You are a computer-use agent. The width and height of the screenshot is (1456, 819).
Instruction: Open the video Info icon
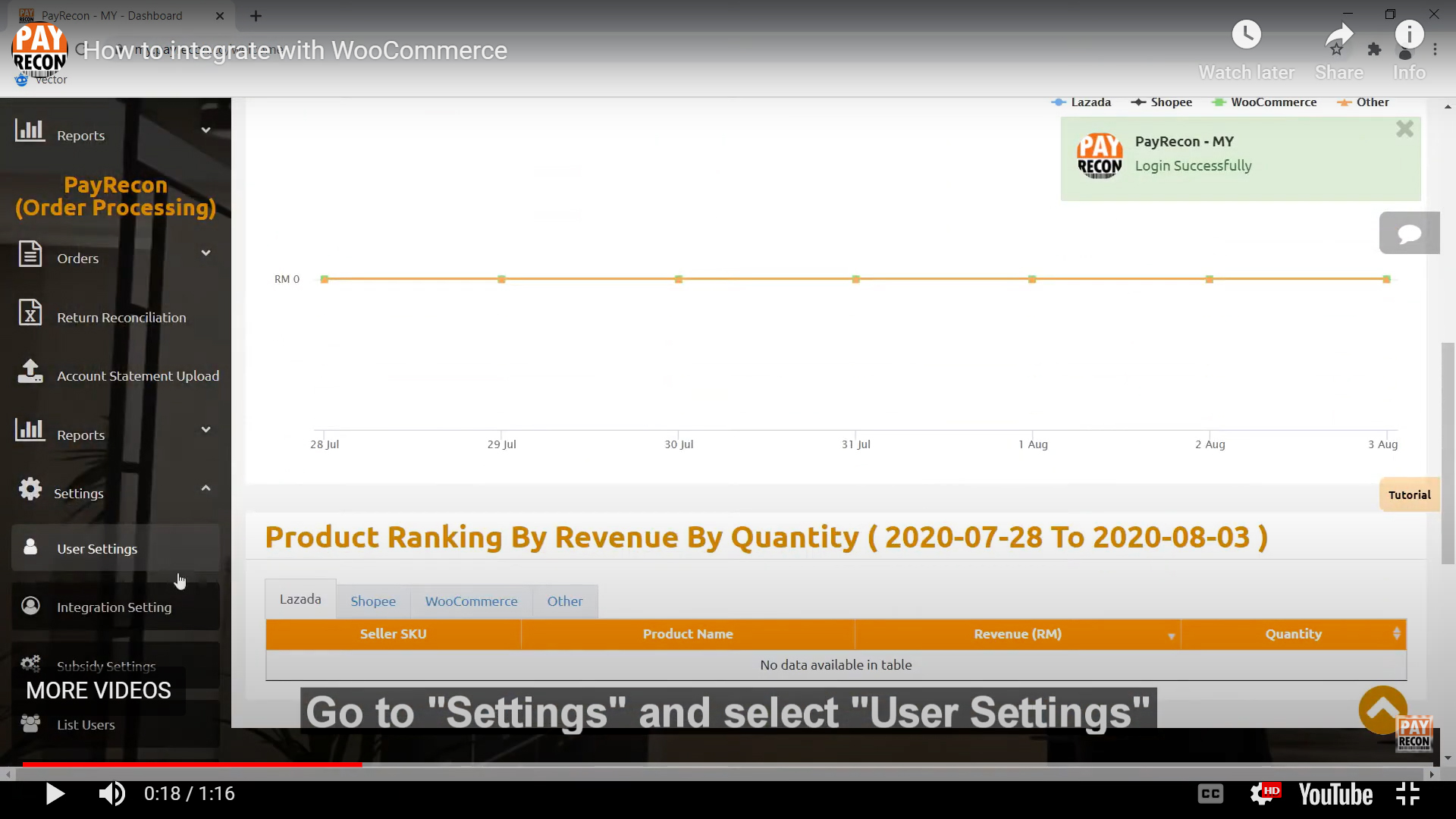[1409, 35]
